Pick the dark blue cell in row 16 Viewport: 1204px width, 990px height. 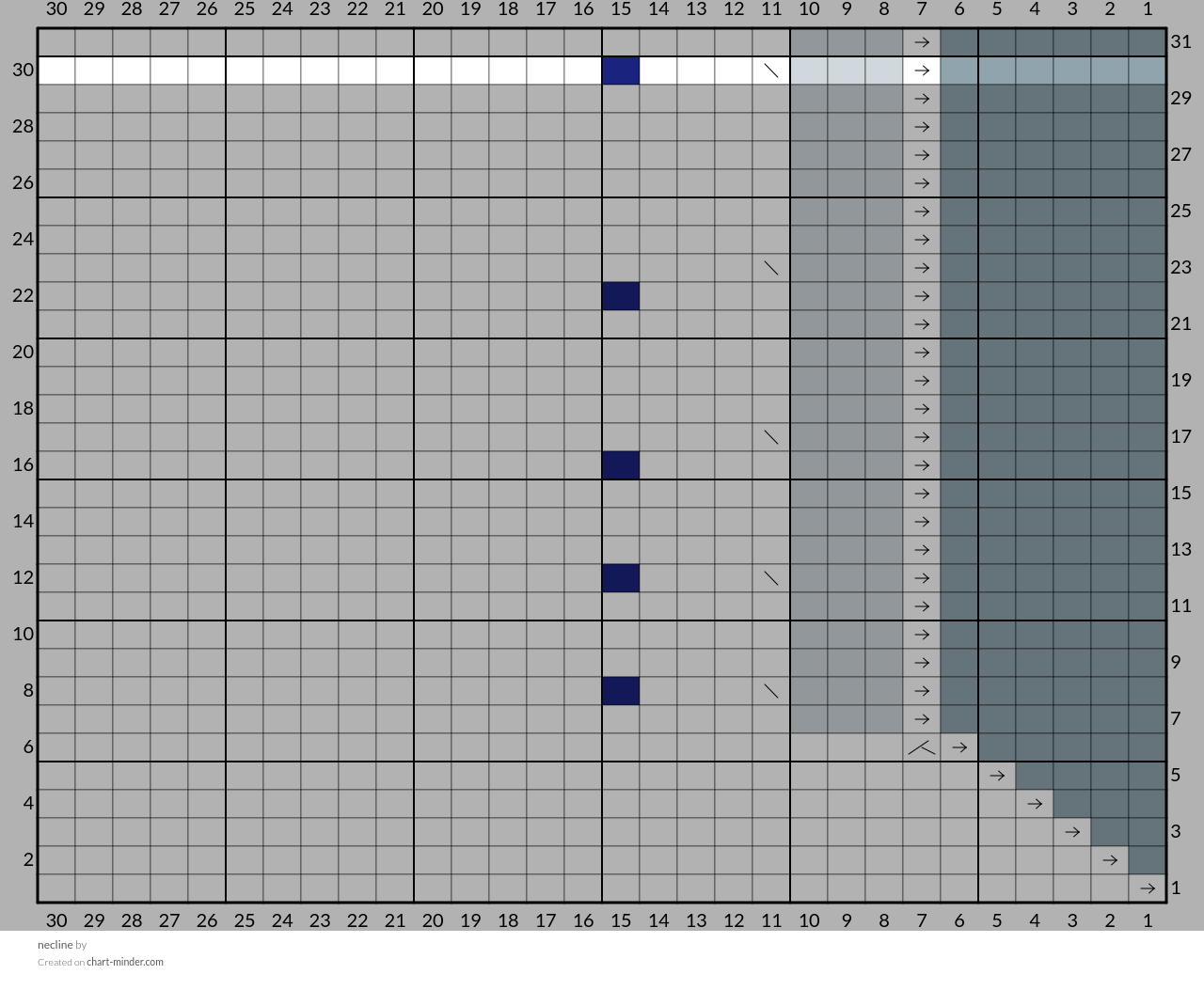(x=621, y=465)
